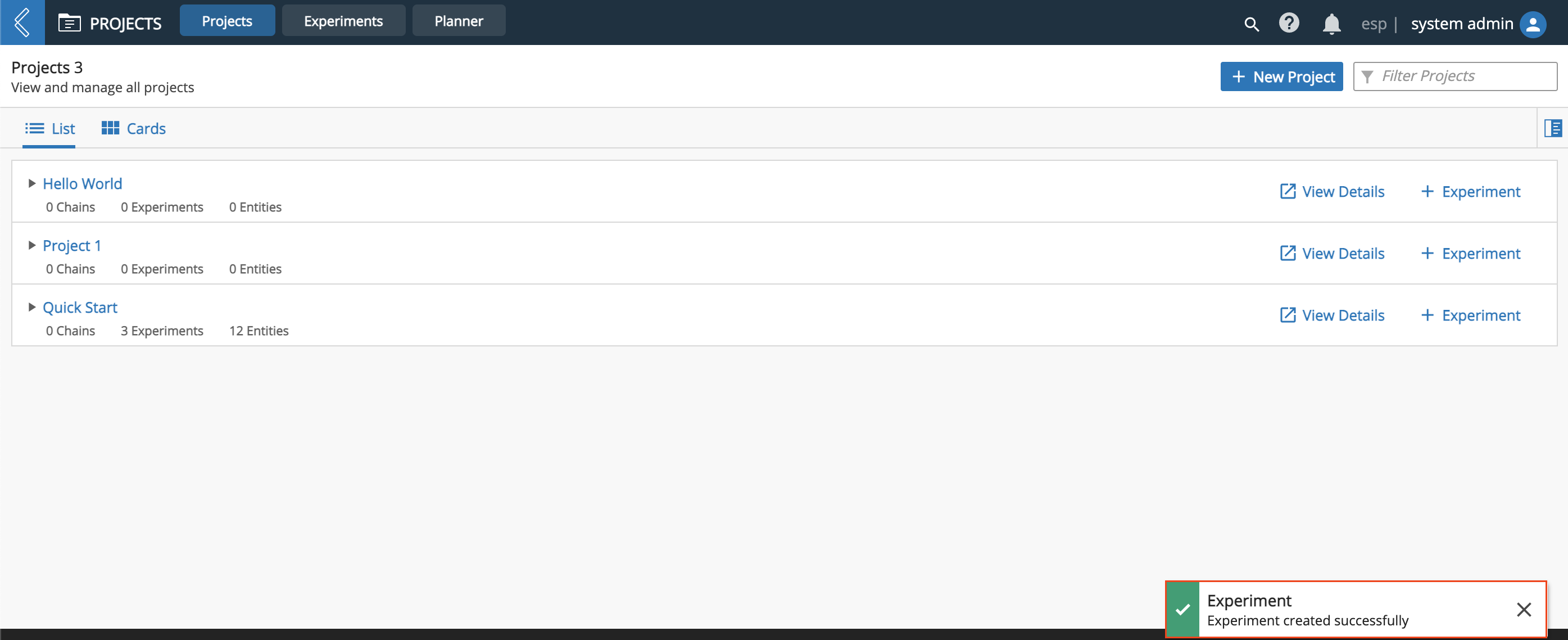Switch to the Planner tab

click(x=457, y=19)
